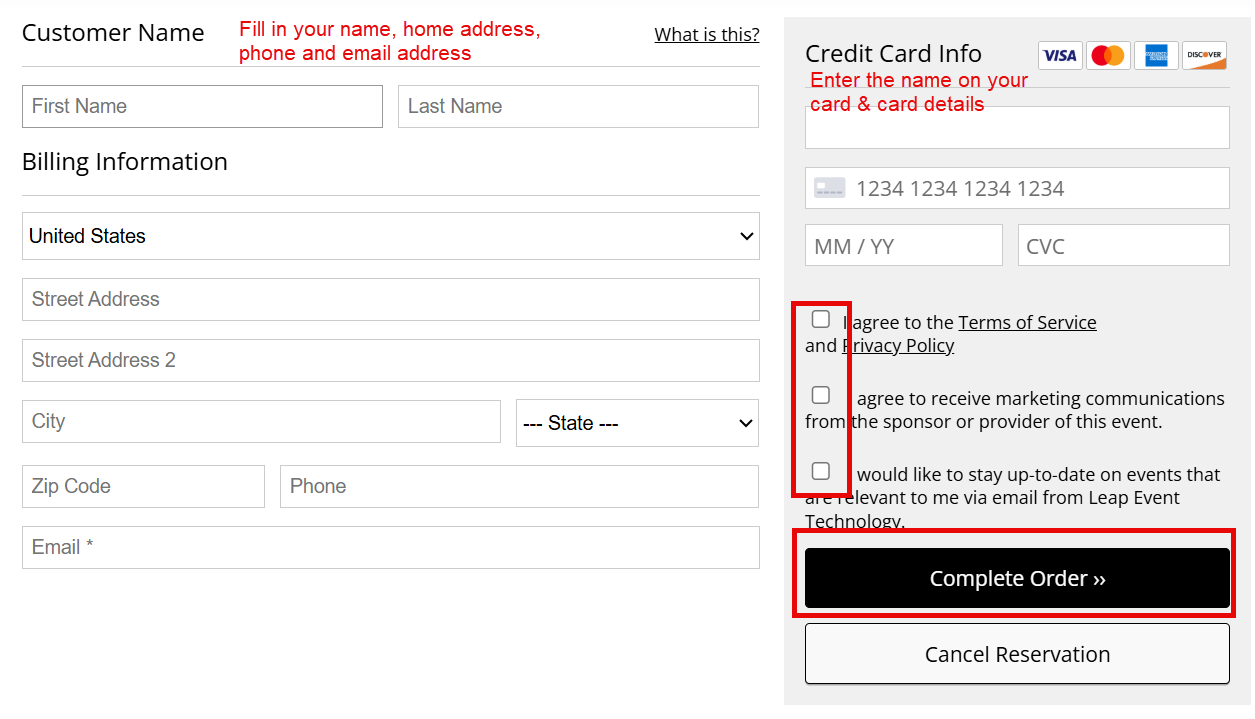Screen dimensions: 1255x719
Task: Focus the MM / YY expiry field
Action: 903,245
